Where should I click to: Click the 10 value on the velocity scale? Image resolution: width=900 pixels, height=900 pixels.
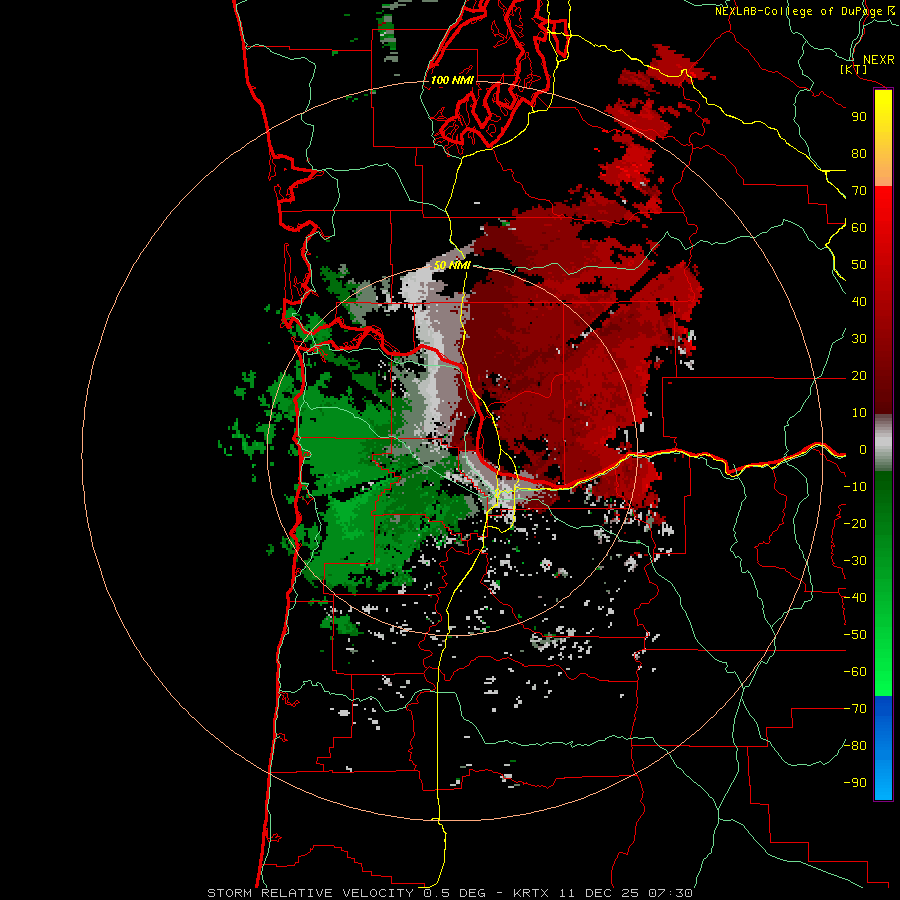click(x=859, y=413)
